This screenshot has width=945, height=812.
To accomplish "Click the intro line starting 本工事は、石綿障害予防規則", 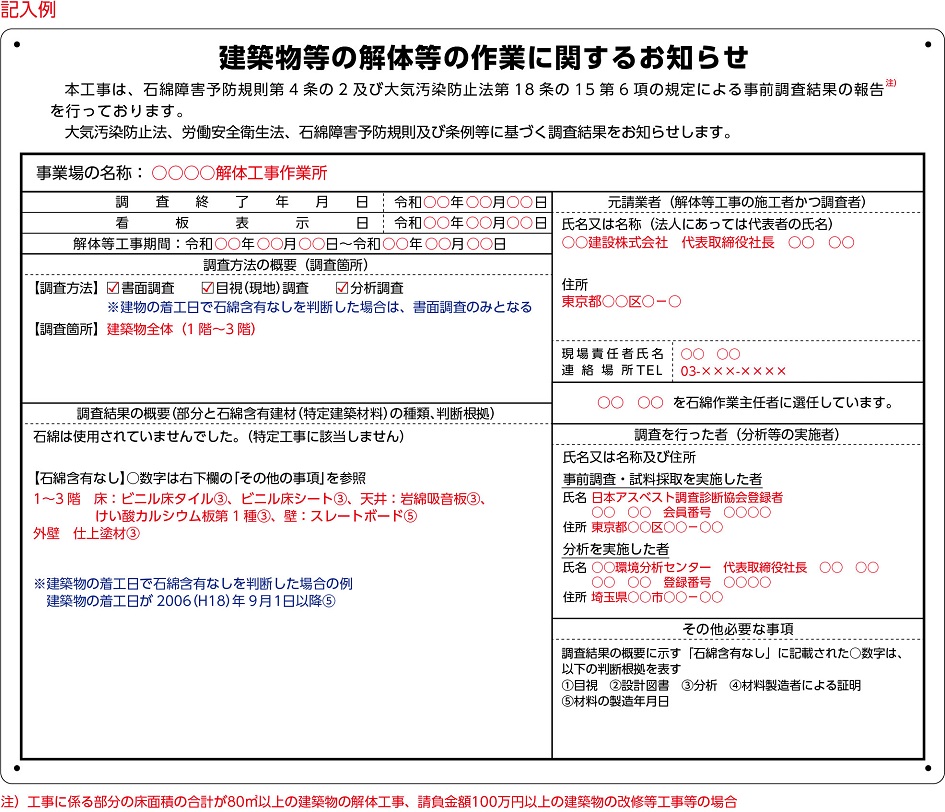I will tap(473, 90).
